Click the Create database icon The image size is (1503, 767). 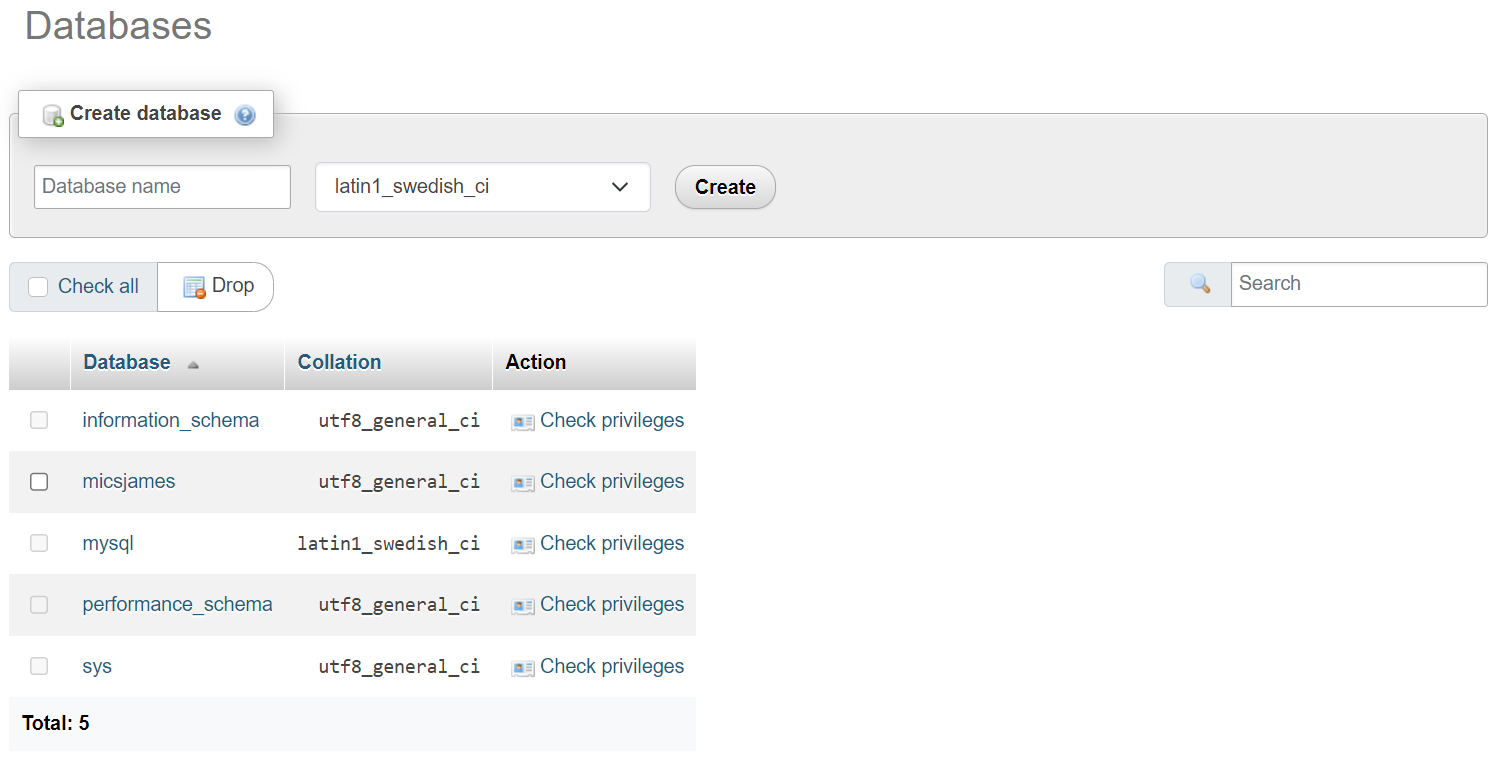tap(52, 114)
